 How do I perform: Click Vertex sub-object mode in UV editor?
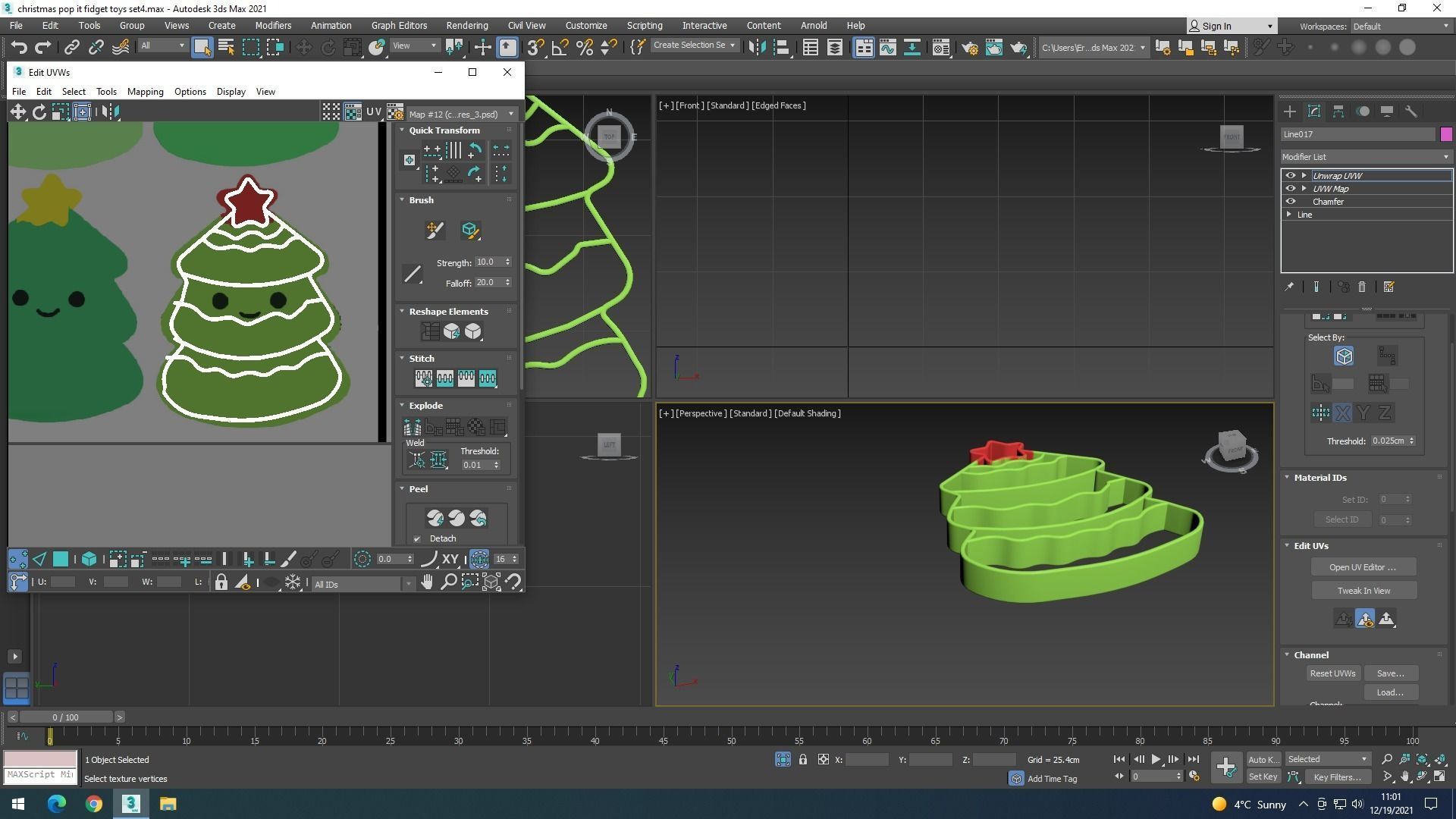(x=18, y=560)
